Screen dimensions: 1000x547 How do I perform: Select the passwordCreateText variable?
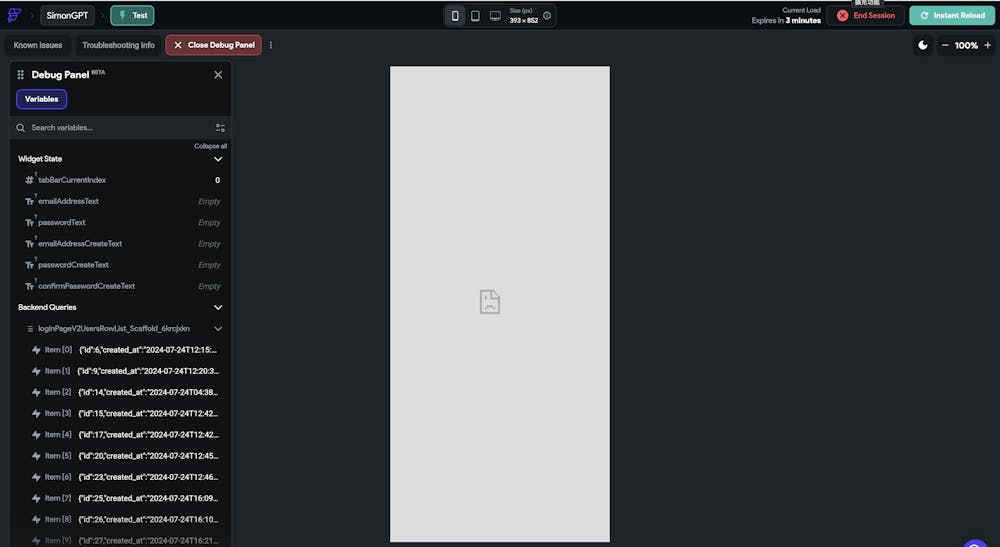tap(121, 265)
